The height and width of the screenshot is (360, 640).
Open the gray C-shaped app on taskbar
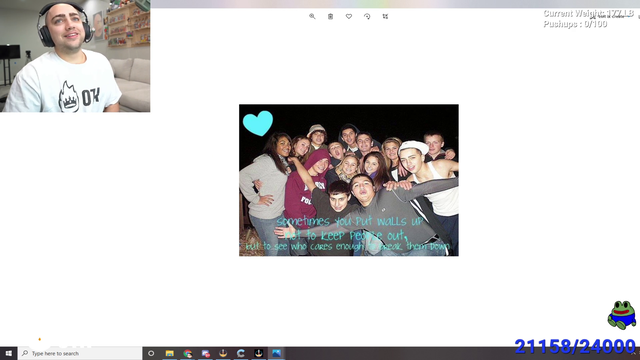click(241, 353)
